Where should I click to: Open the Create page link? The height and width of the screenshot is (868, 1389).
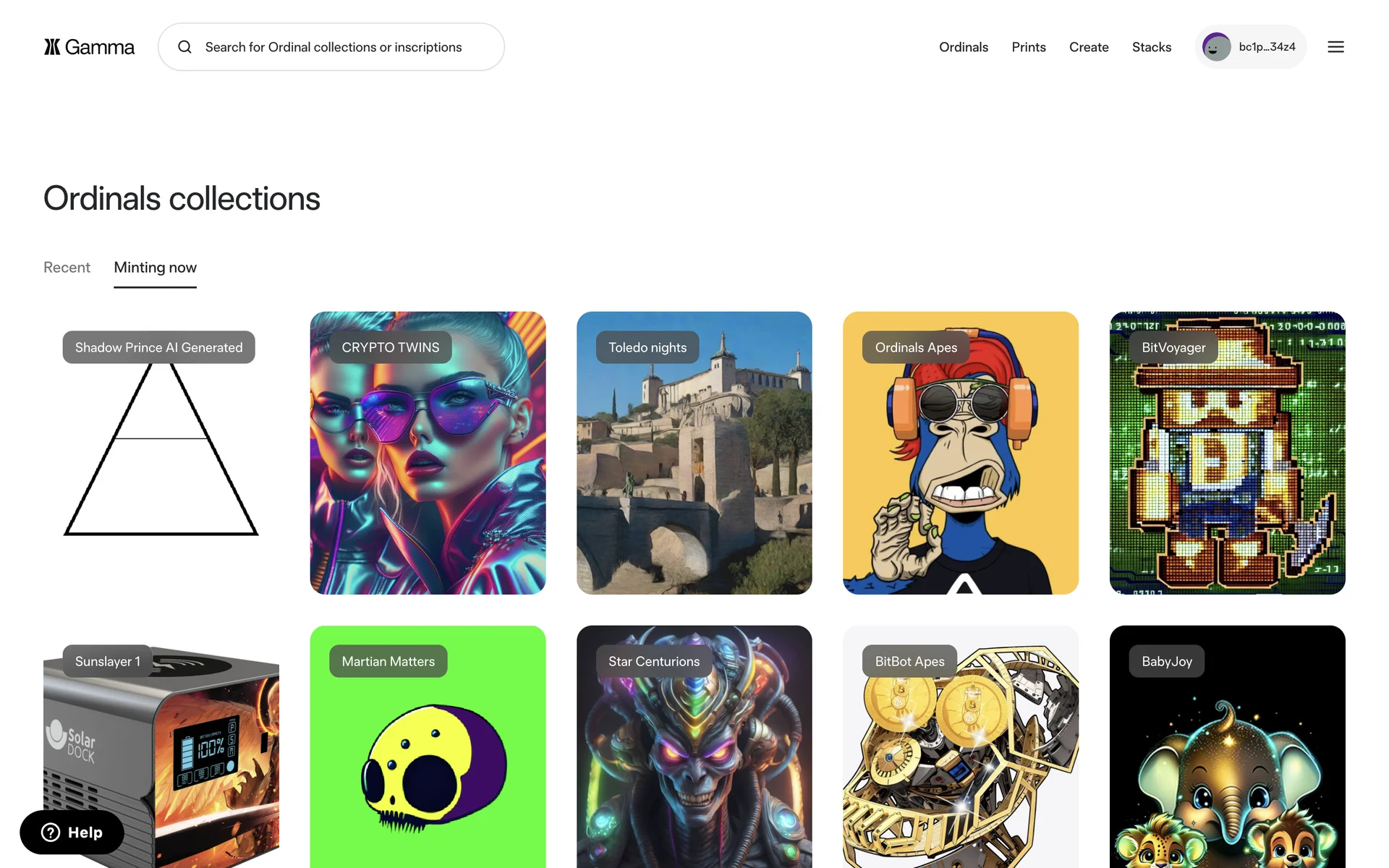tap(1089, 47)
